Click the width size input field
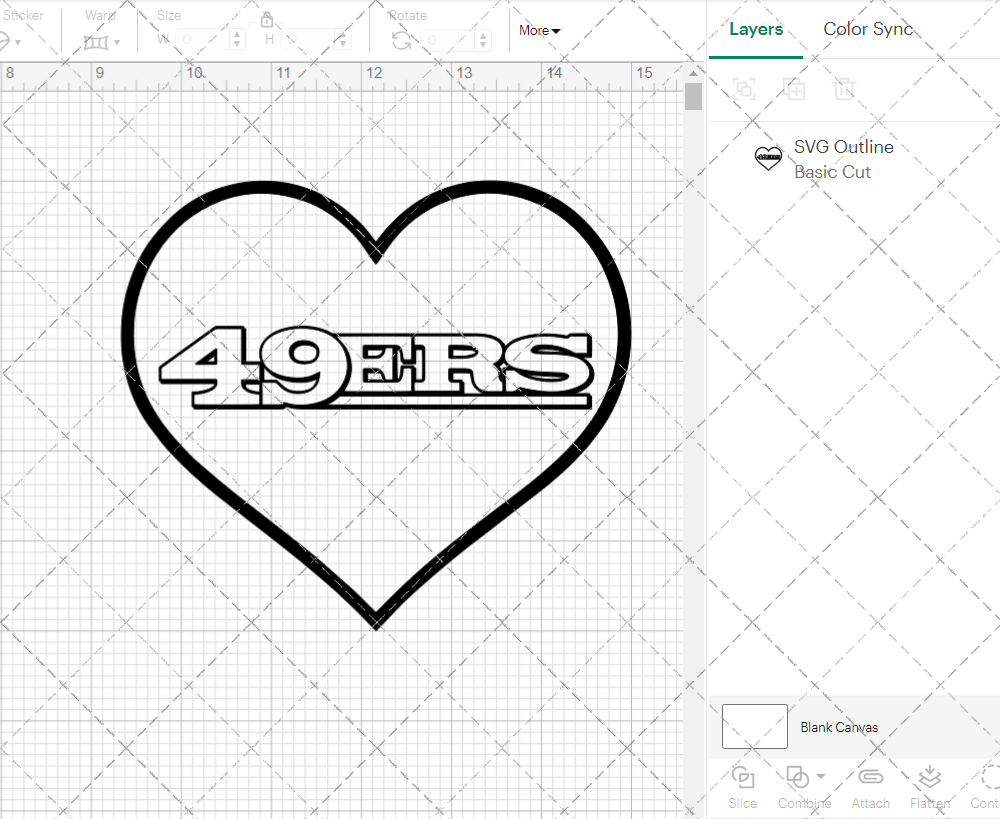The width and height of the screenshot is (1000, 819). pyautogui.click(x=204, y=40)
